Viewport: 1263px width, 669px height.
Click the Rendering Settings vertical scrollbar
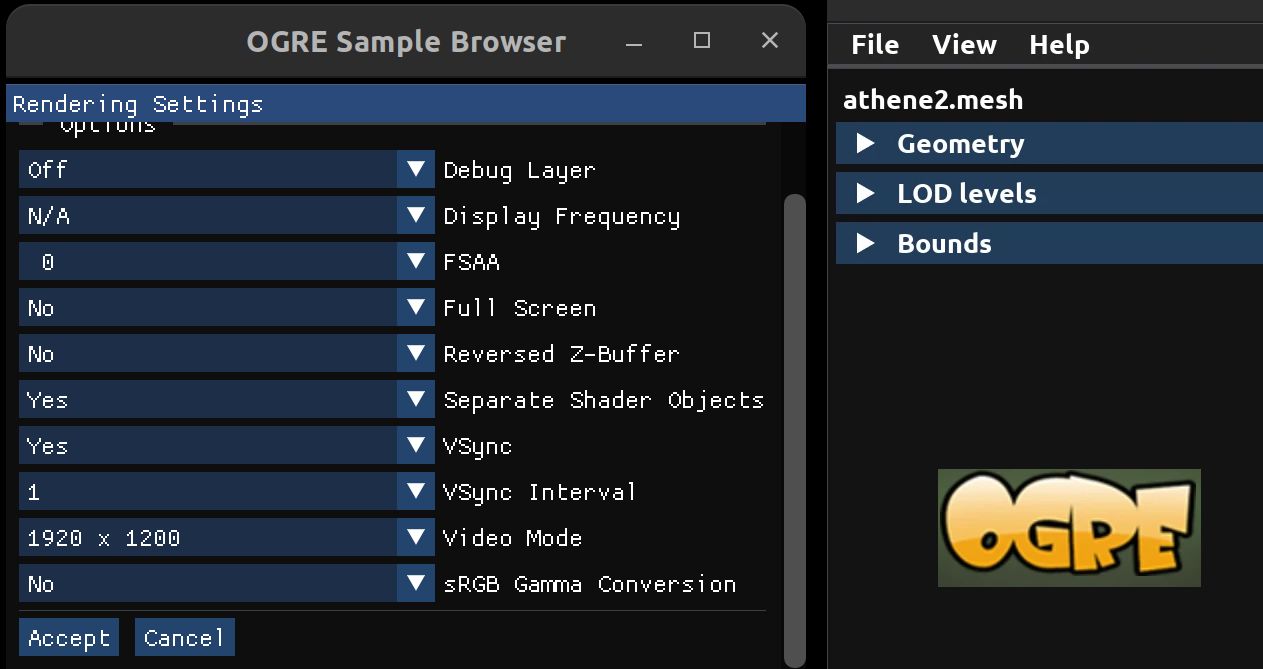point(795,430)
